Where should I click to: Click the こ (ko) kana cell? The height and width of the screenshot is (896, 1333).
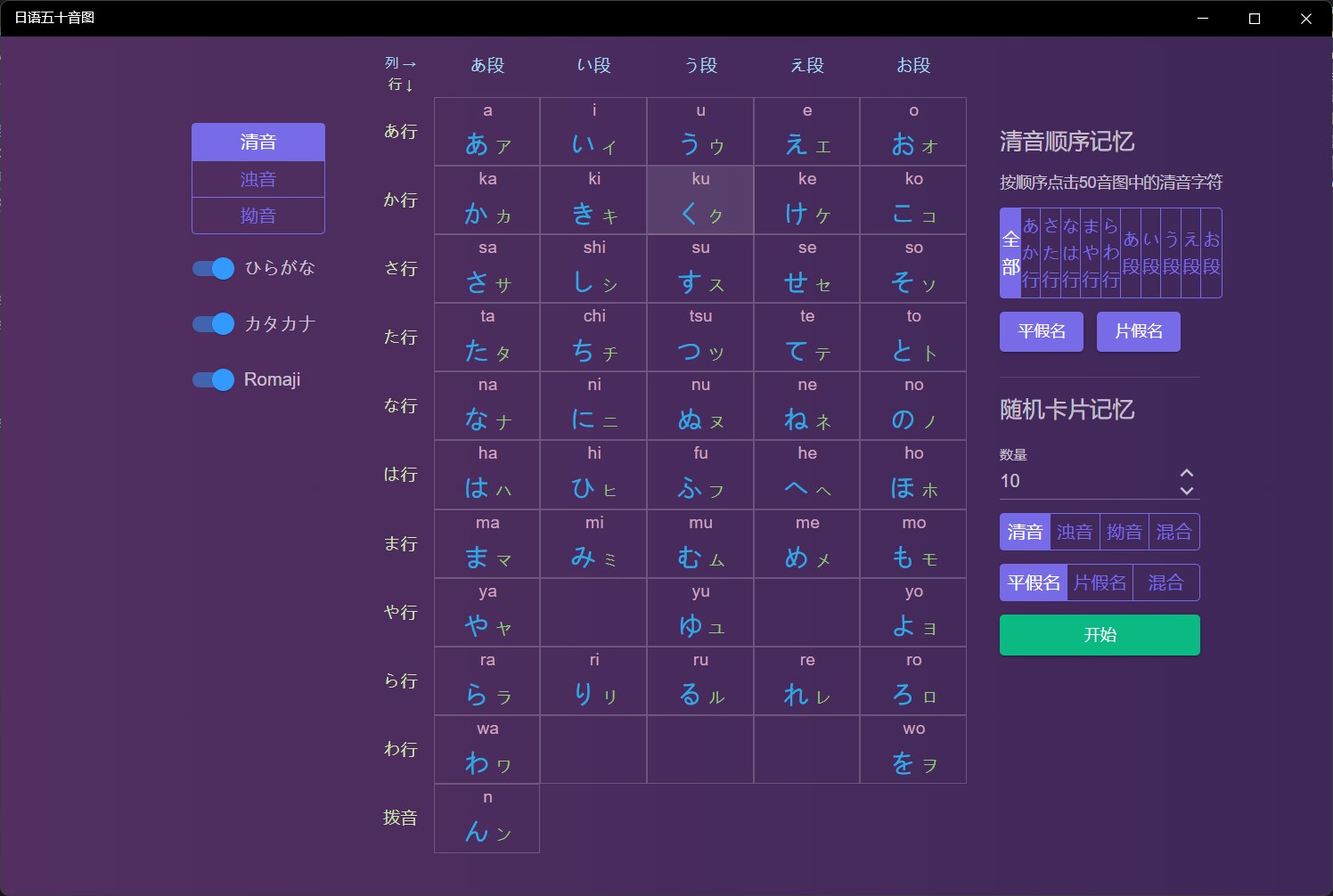[913, 200]
